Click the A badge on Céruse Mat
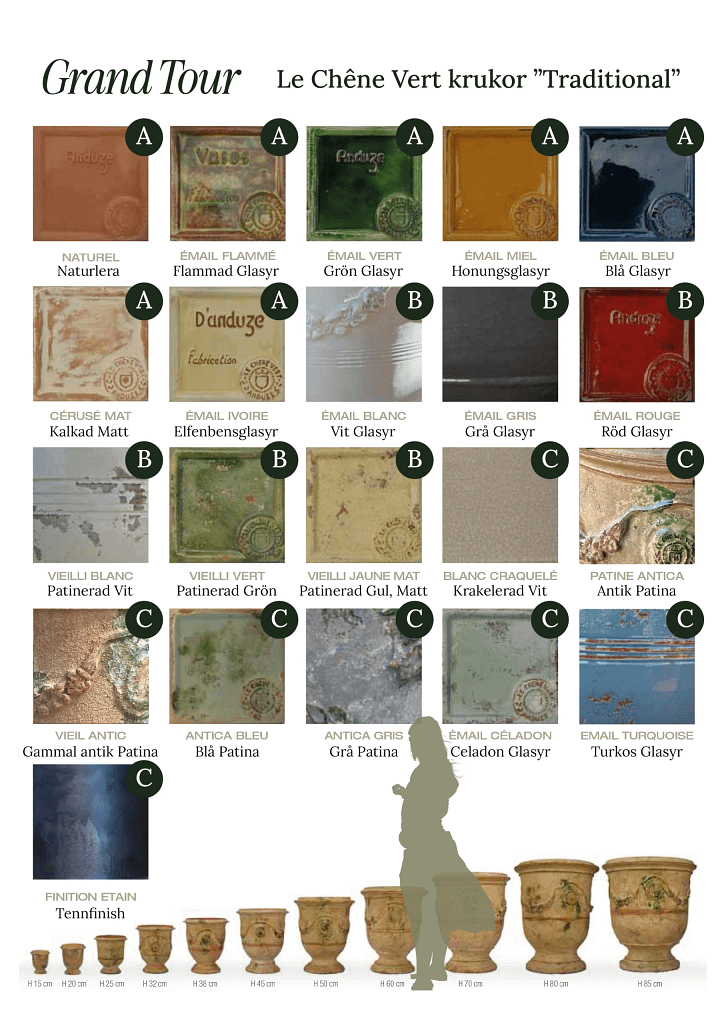The image size is (726, 1024). (144, 300)
